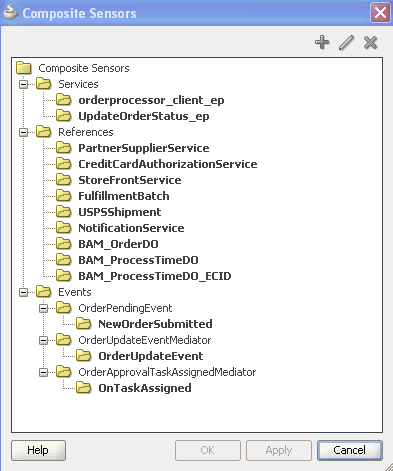This screenshot has width=393, height=471.
Task: Click the Help button
Action: (38, 450)
